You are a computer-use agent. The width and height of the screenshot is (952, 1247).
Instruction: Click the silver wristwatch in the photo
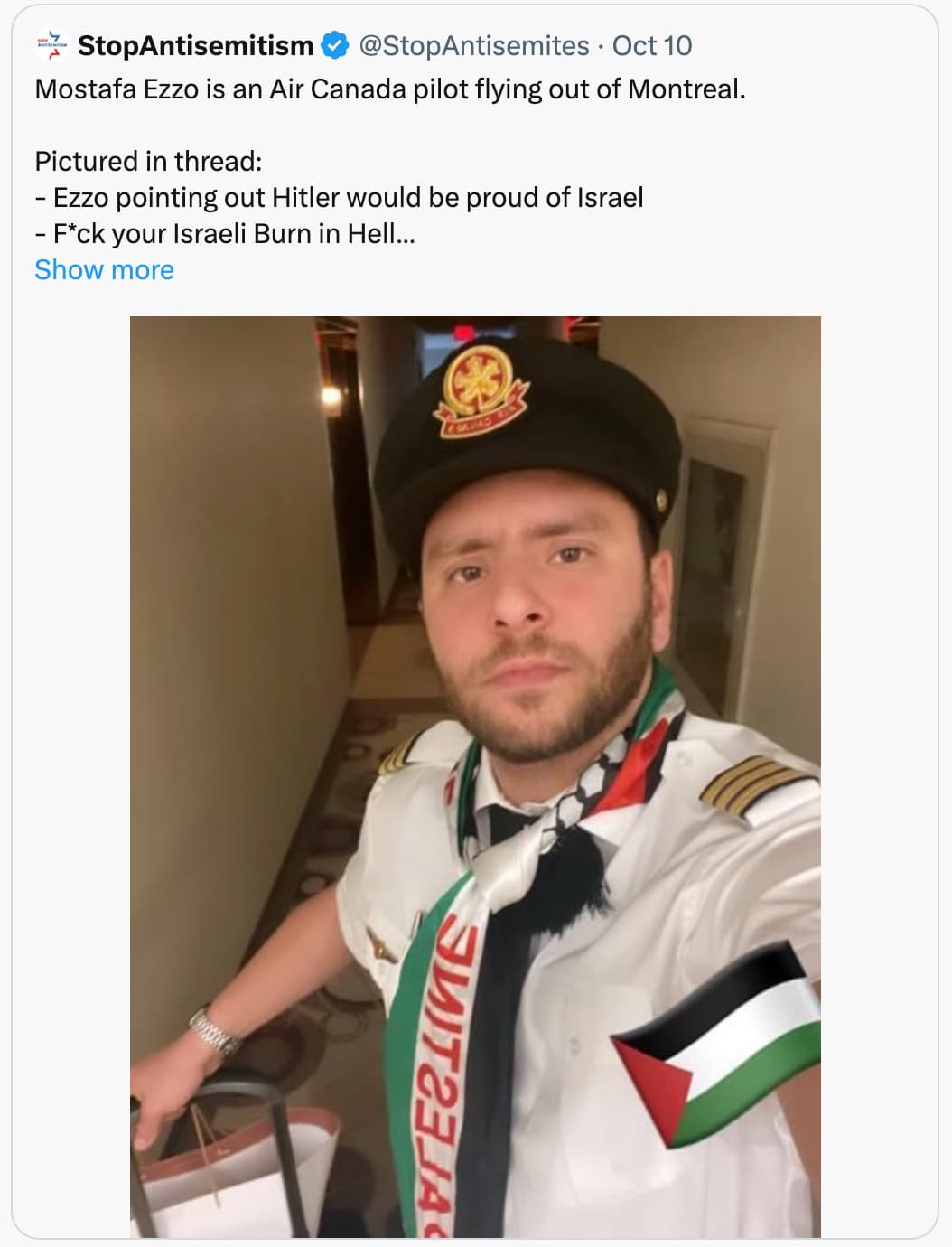(x=215, y=1033)
